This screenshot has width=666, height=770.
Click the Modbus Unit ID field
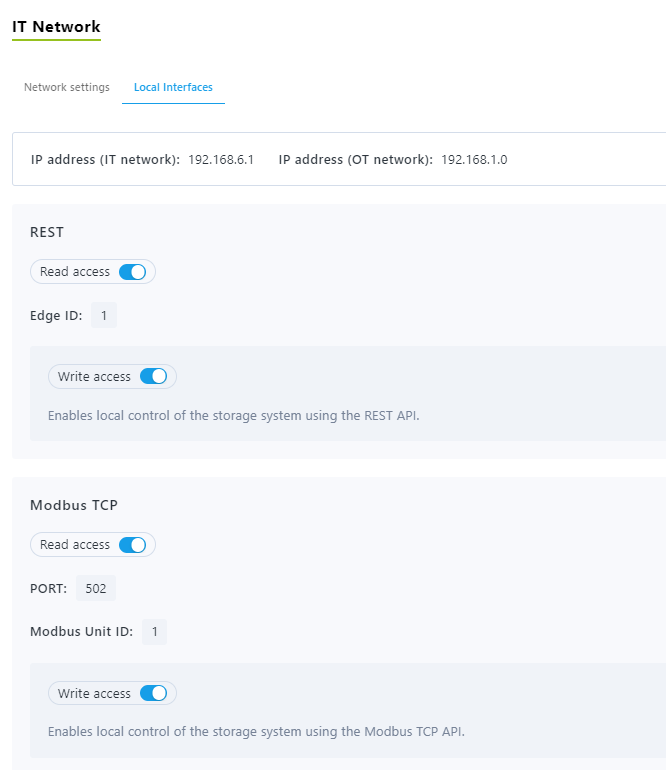tap(155, 632)
